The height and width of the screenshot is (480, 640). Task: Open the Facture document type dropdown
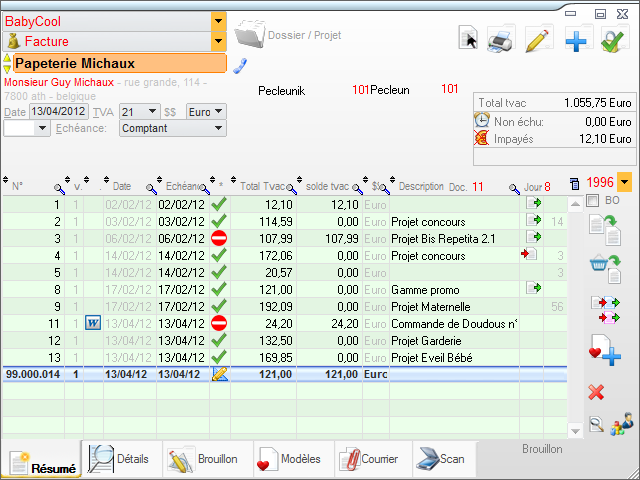point(218,42)
